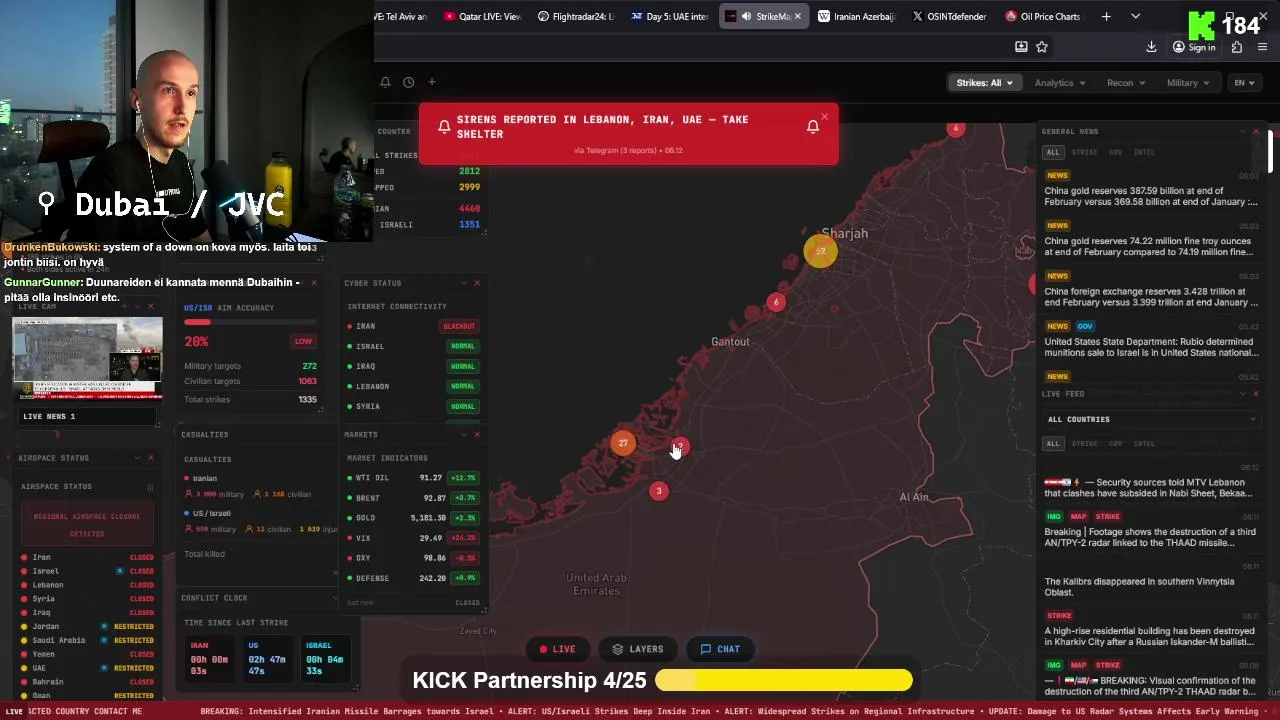Click the VIX 29.49 row
The height and width of the screenshot is (720, 1280).
(x=413, y=538)
